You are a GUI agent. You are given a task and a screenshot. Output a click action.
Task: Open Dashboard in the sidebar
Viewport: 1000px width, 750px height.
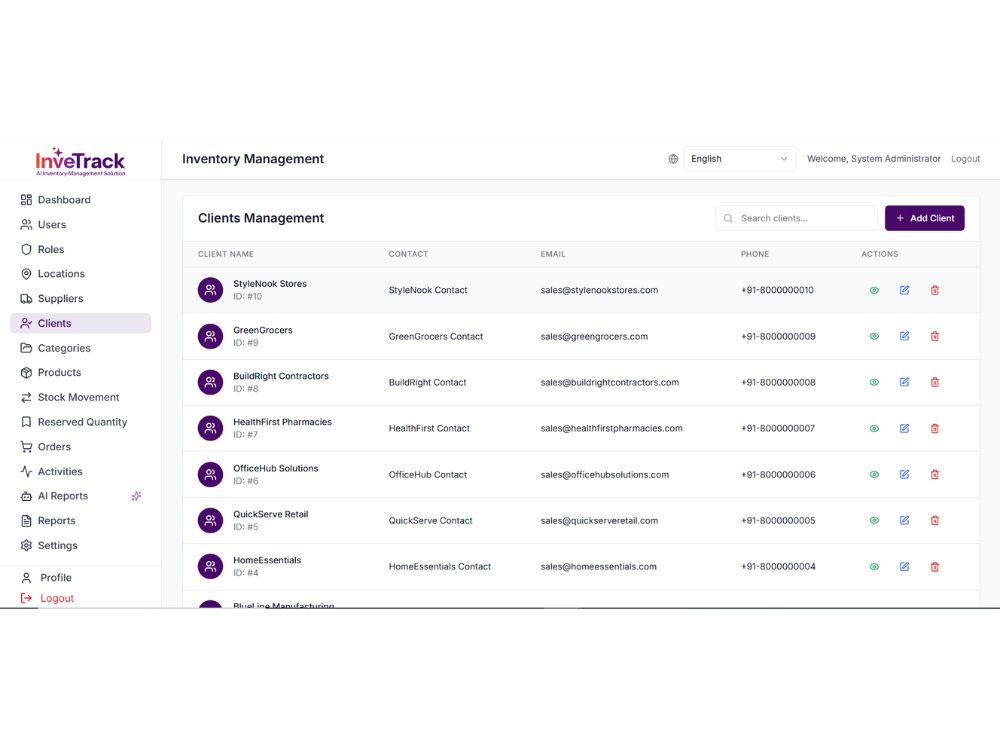(x=81, y=200)
